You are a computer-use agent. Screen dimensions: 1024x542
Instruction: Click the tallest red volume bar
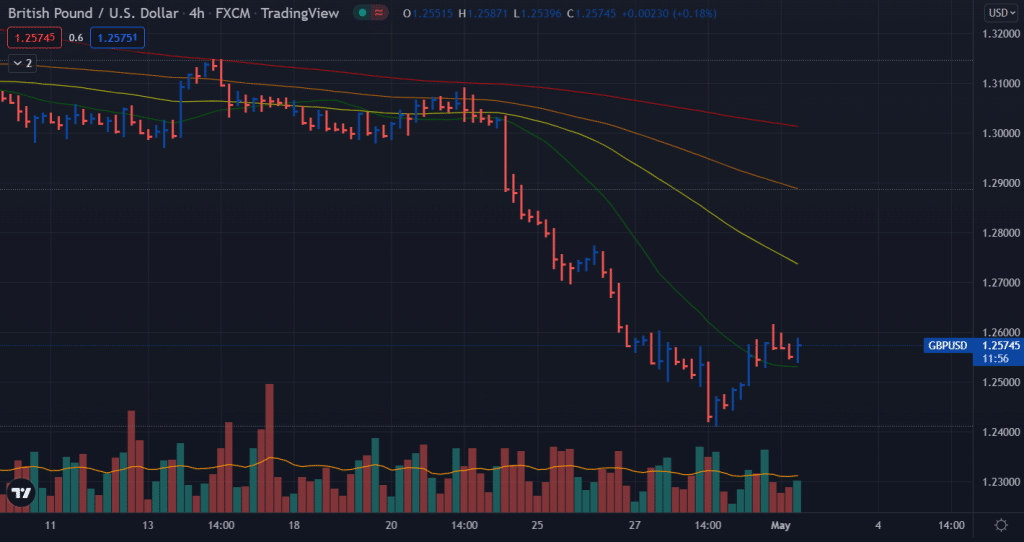pyautogui.click(x=269, y=448)
